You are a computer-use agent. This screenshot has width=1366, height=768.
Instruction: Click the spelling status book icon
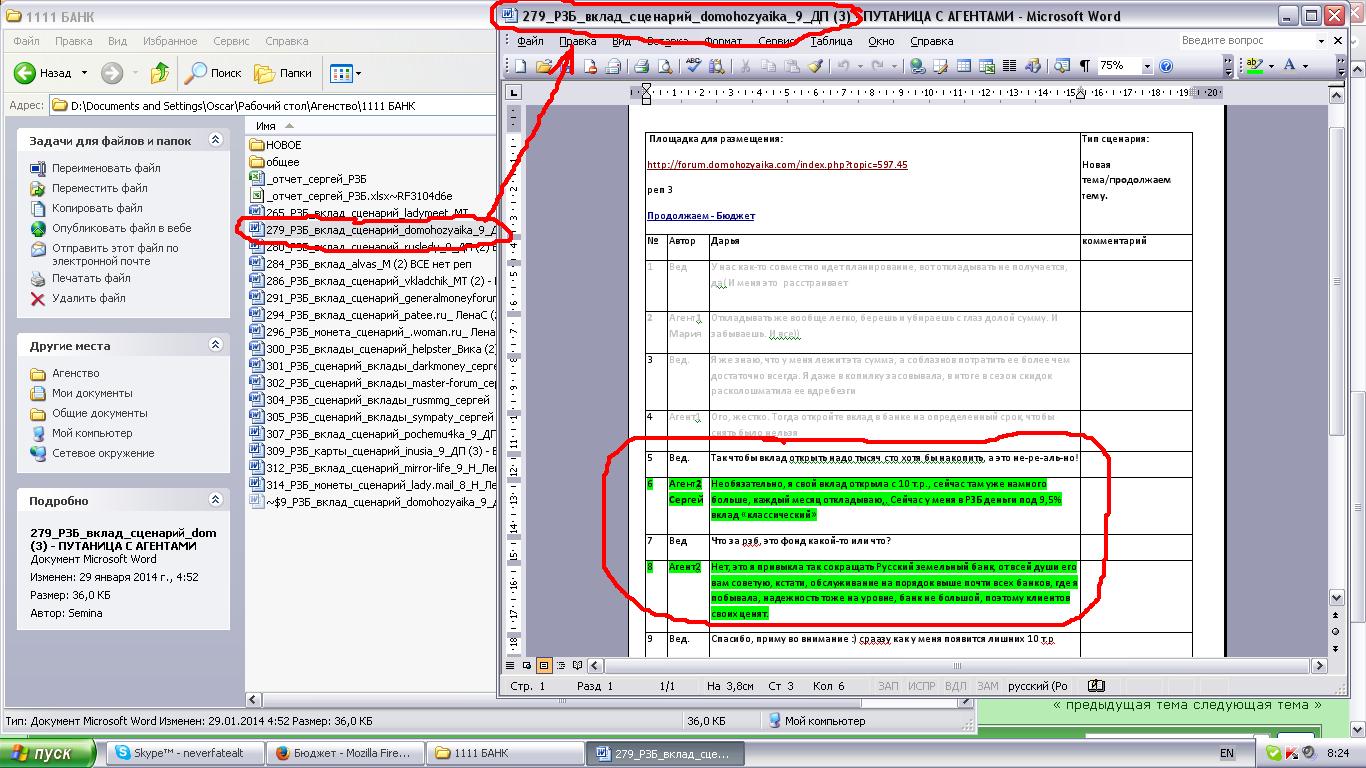[1096, 686]
